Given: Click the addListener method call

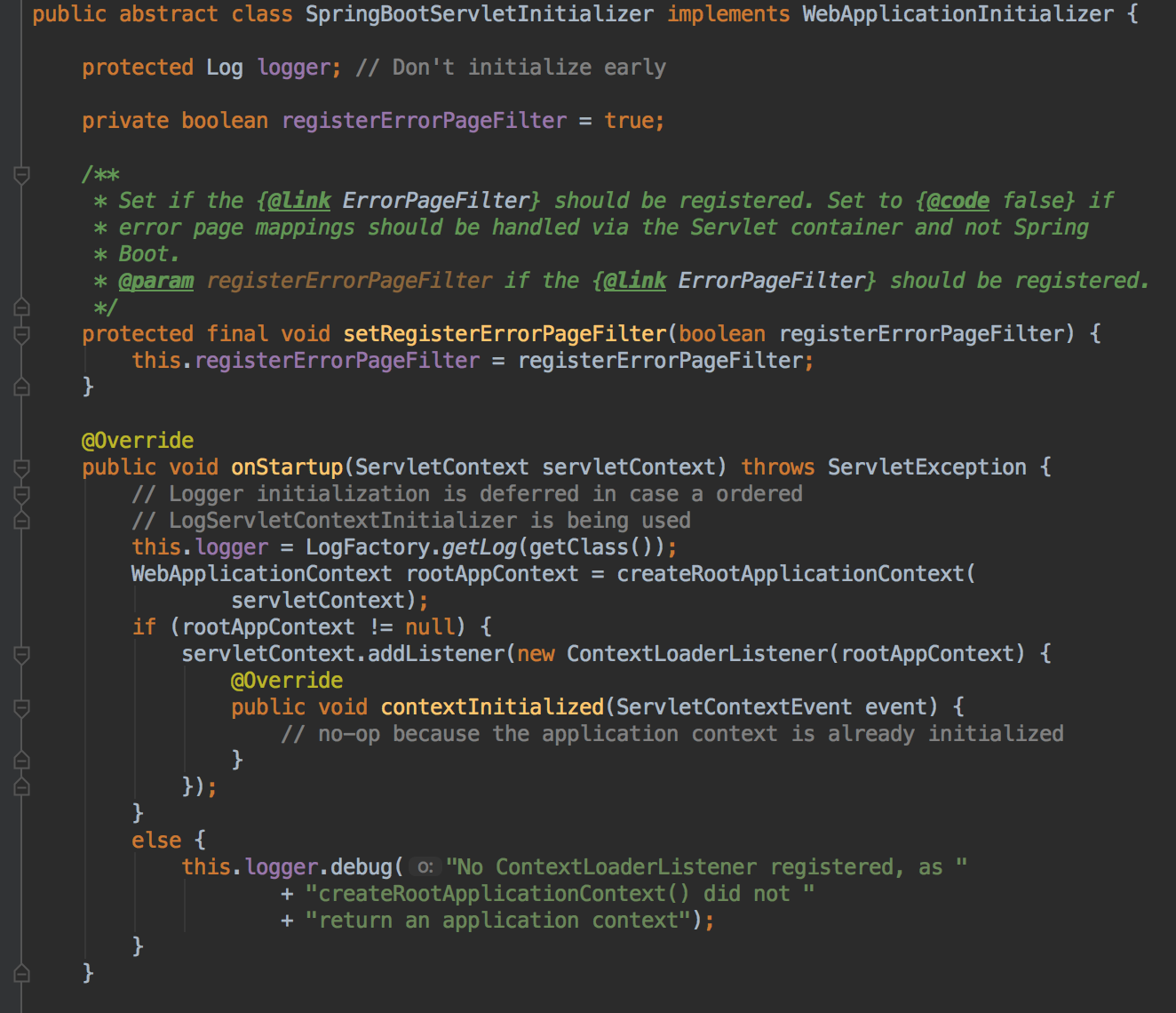Looking at the screenshot, I should click(x=436, y=654).
